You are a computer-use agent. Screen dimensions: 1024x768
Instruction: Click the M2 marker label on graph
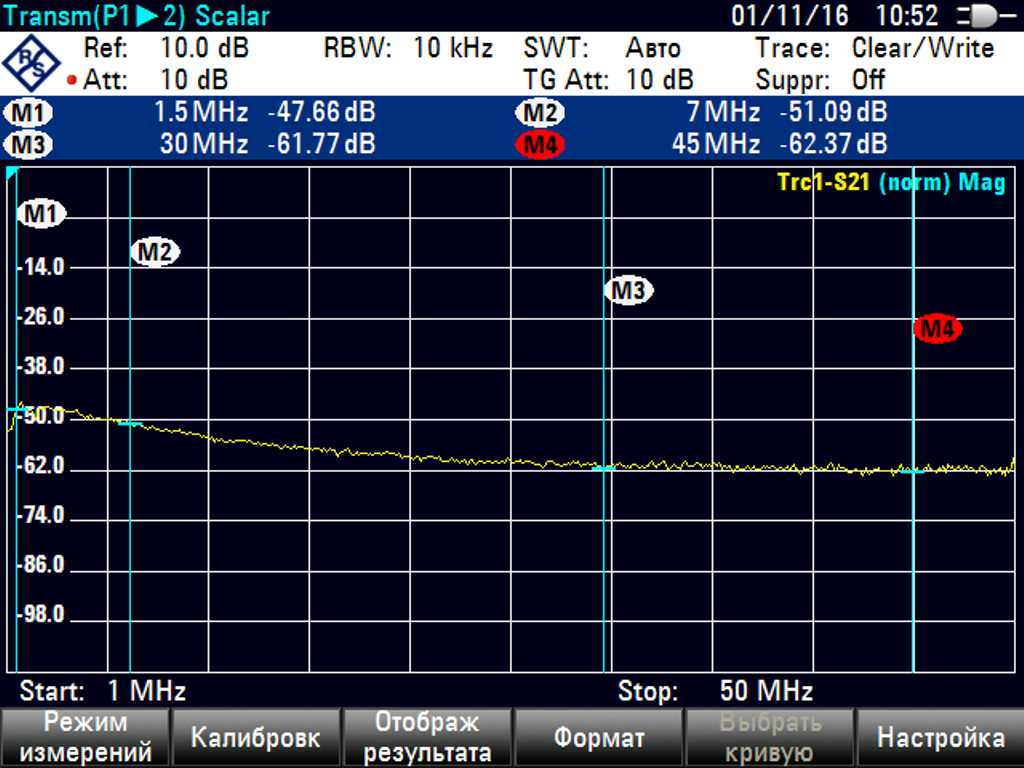click(x=154, y=252)
